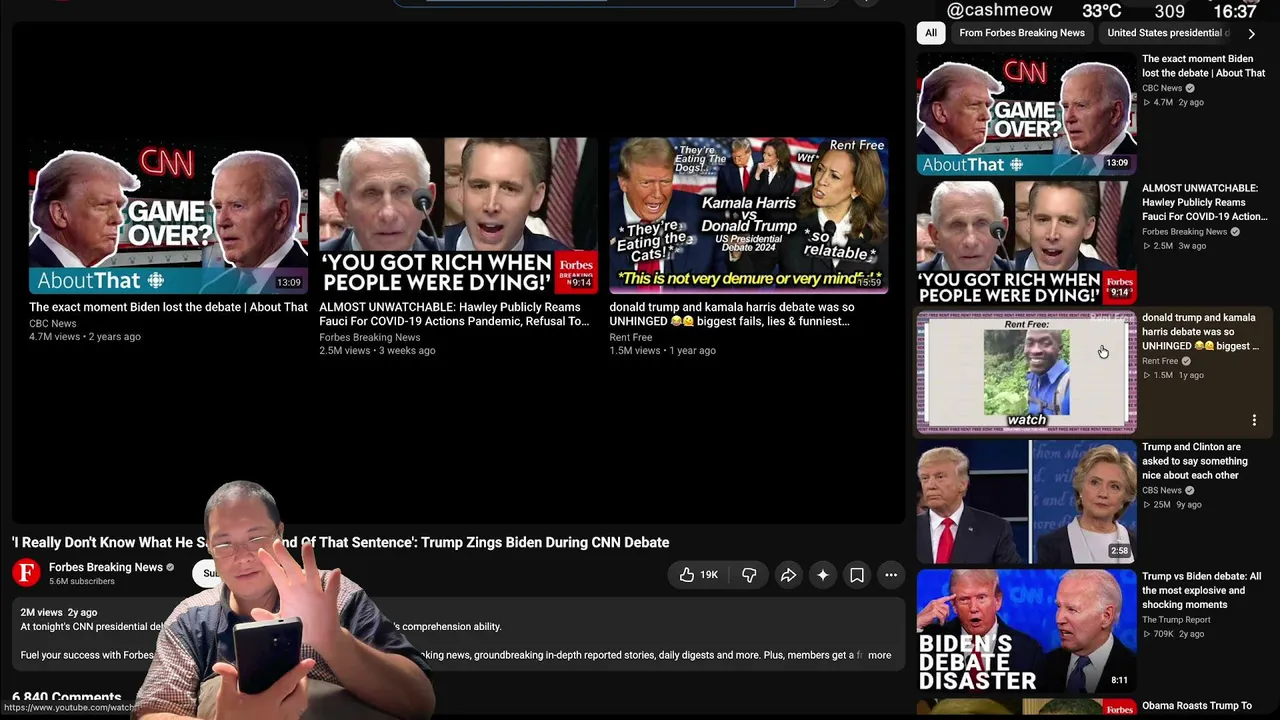Open the three-dot more actions under the video
1280x720 pixels.
coord(891,575)
